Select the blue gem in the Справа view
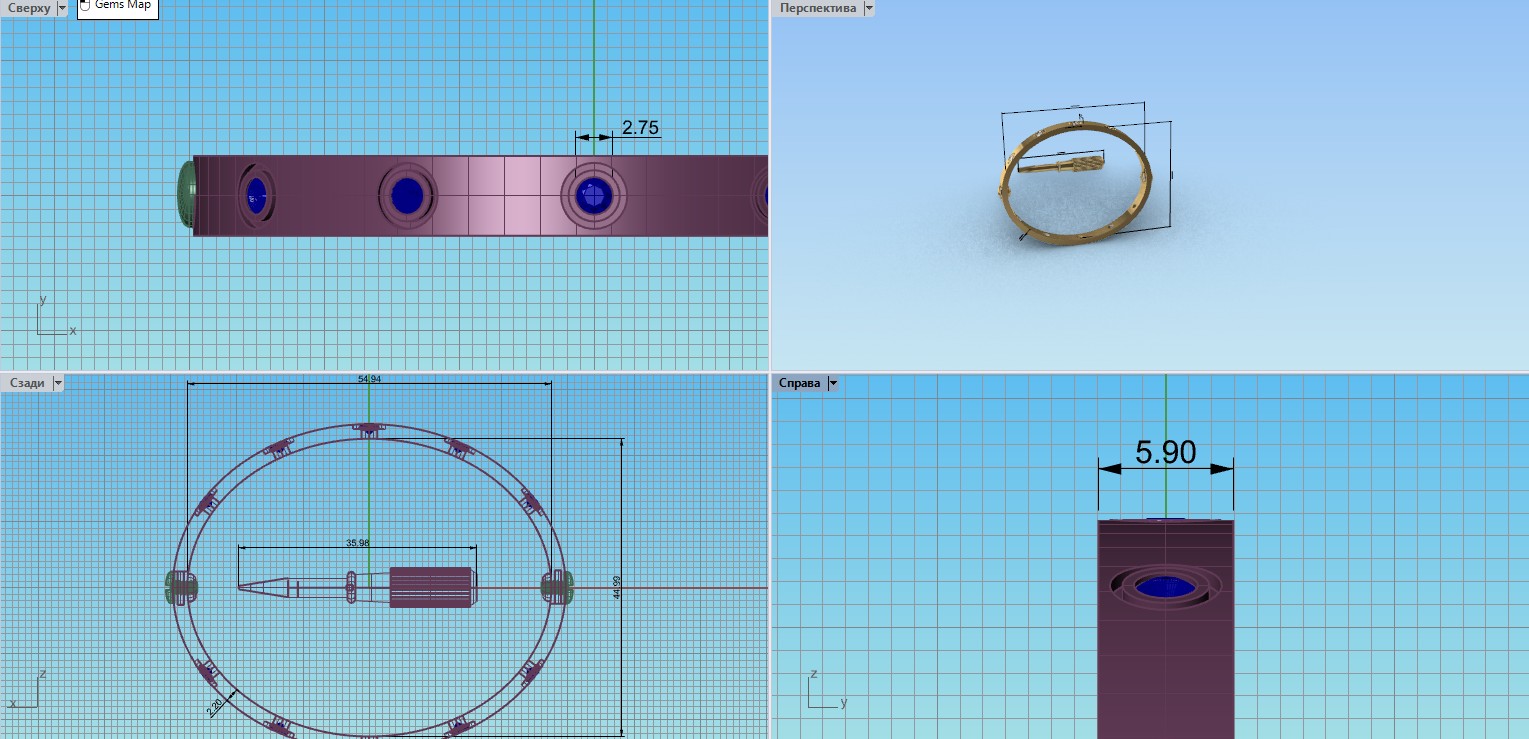 [1166, 587]
